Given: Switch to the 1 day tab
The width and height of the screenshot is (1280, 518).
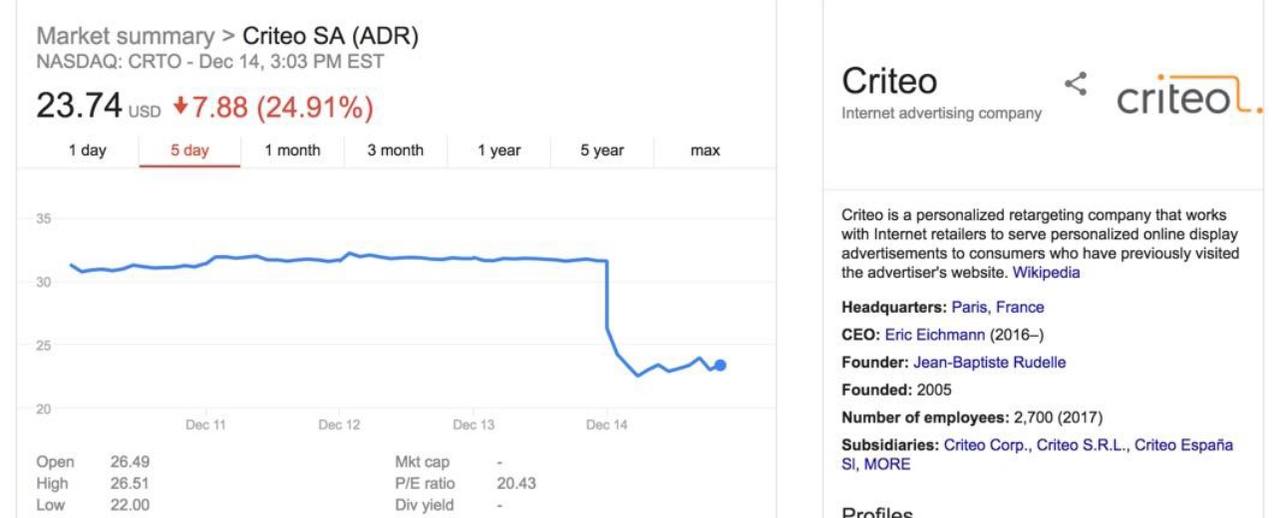Looking at the screenshot, I should pyautogui.click(x=87, y=151).
